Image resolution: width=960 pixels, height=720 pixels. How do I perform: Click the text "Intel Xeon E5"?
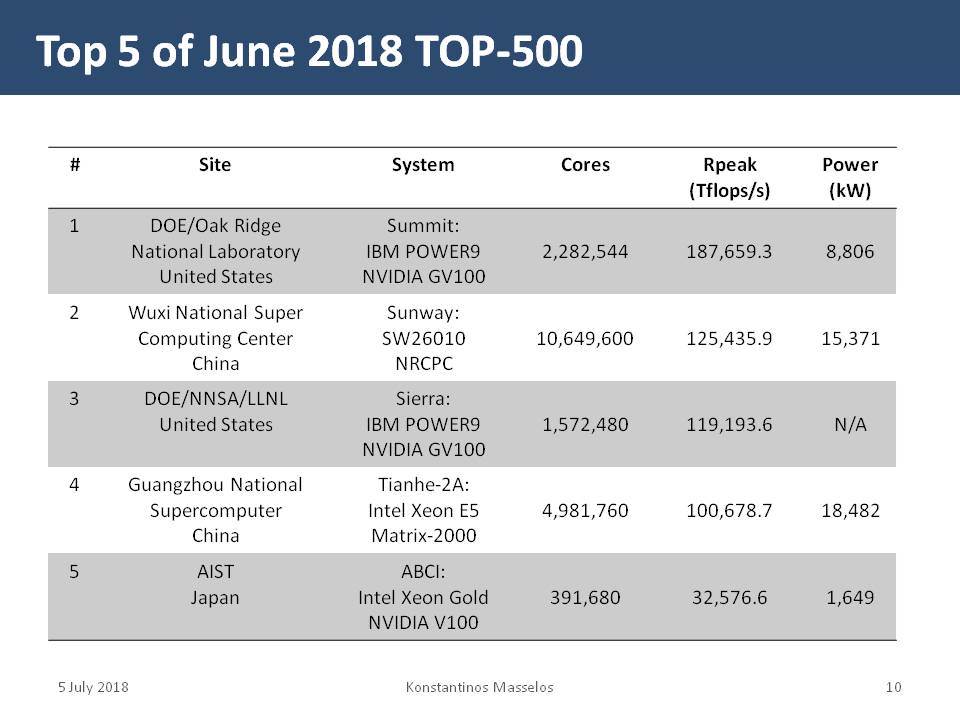point(424,511)
